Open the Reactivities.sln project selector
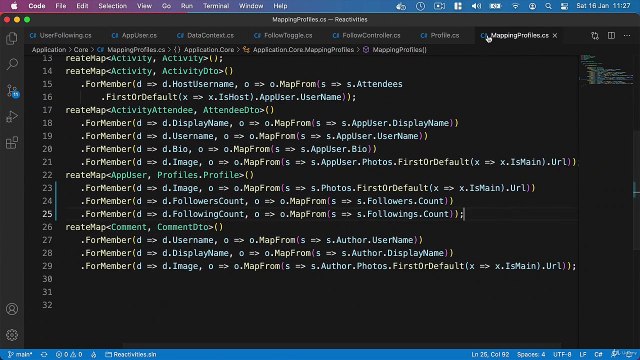This screenshot has width=640, height=360. [x=131, y=354]
